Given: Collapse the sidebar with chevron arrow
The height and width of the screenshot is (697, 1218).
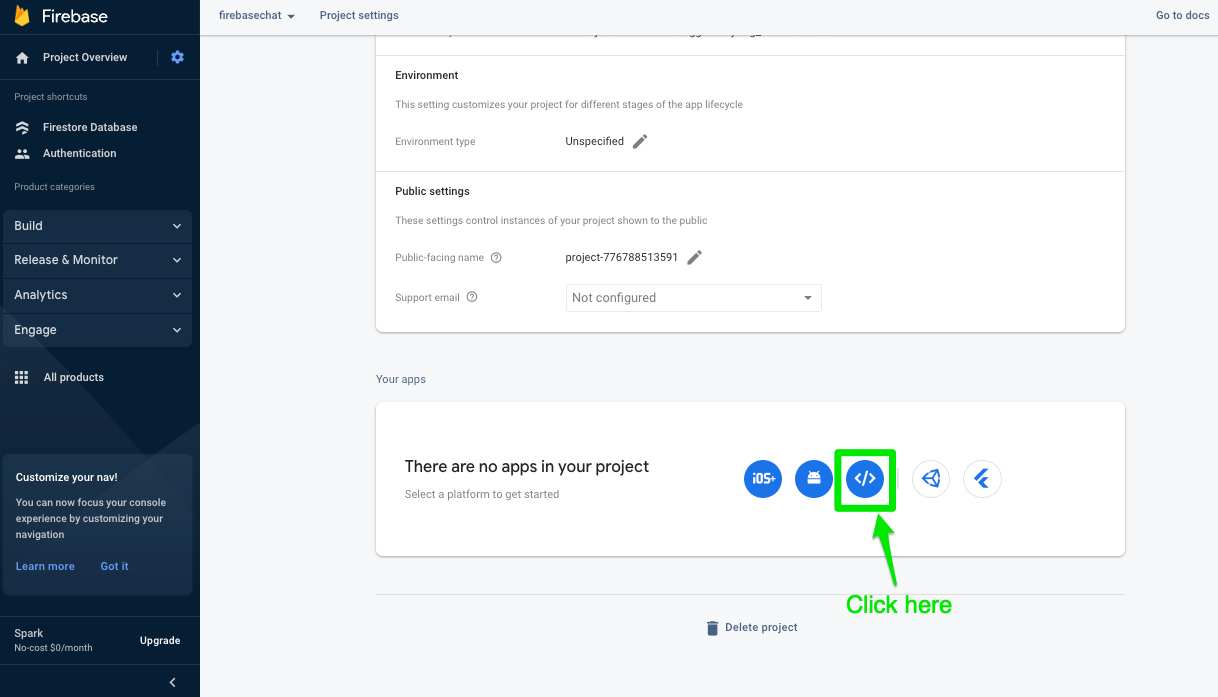Looking at the screenshot, I should pos(172,682).
